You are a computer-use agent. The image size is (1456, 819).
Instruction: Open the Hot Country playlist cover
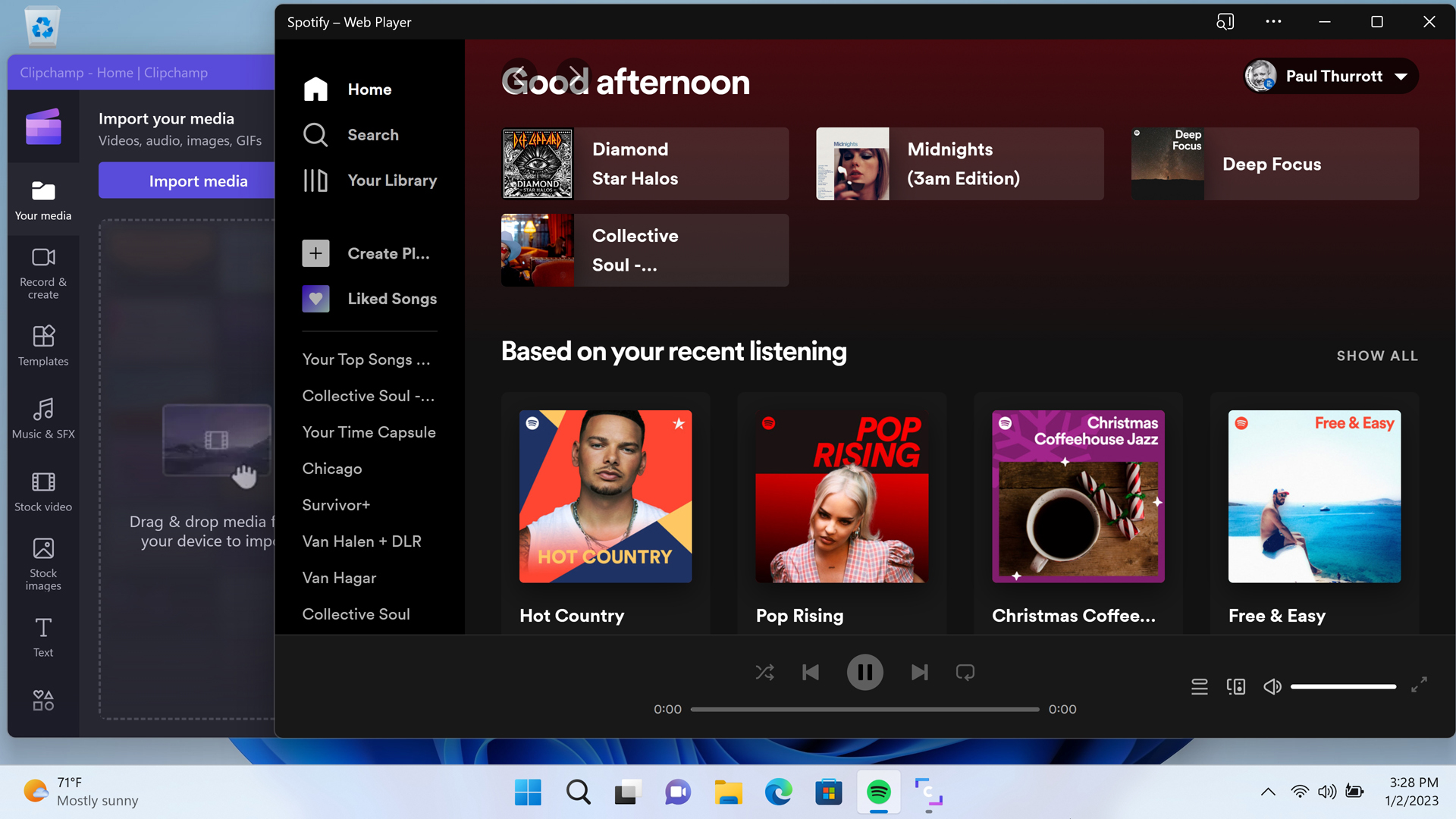point(605,497)
